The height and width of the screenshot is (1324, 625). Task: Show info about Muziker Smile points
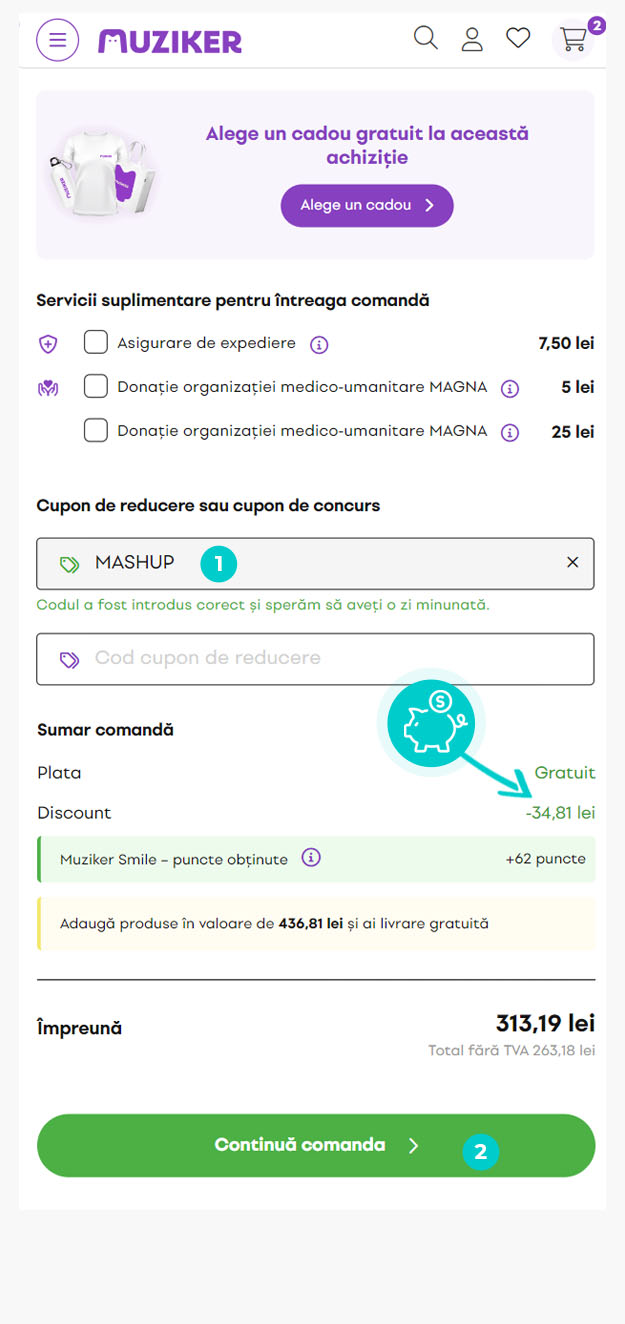[x=311, y=858]
